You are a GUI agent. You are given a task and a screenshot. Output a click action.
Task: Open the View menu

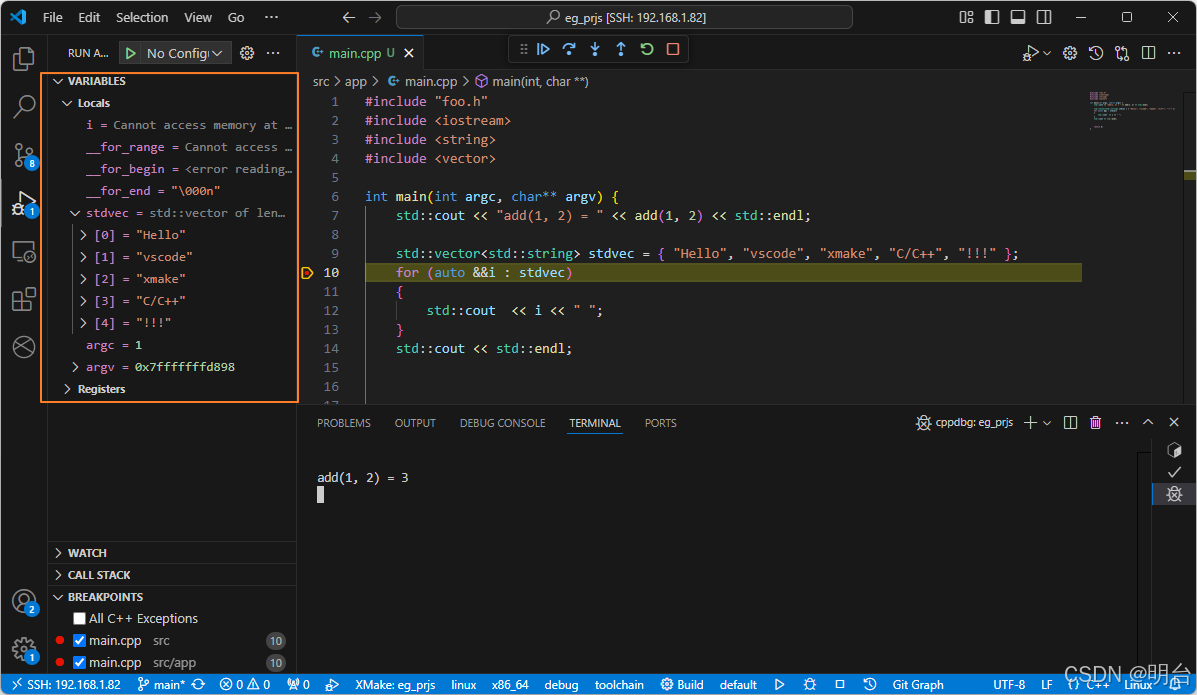click(198, 17)
